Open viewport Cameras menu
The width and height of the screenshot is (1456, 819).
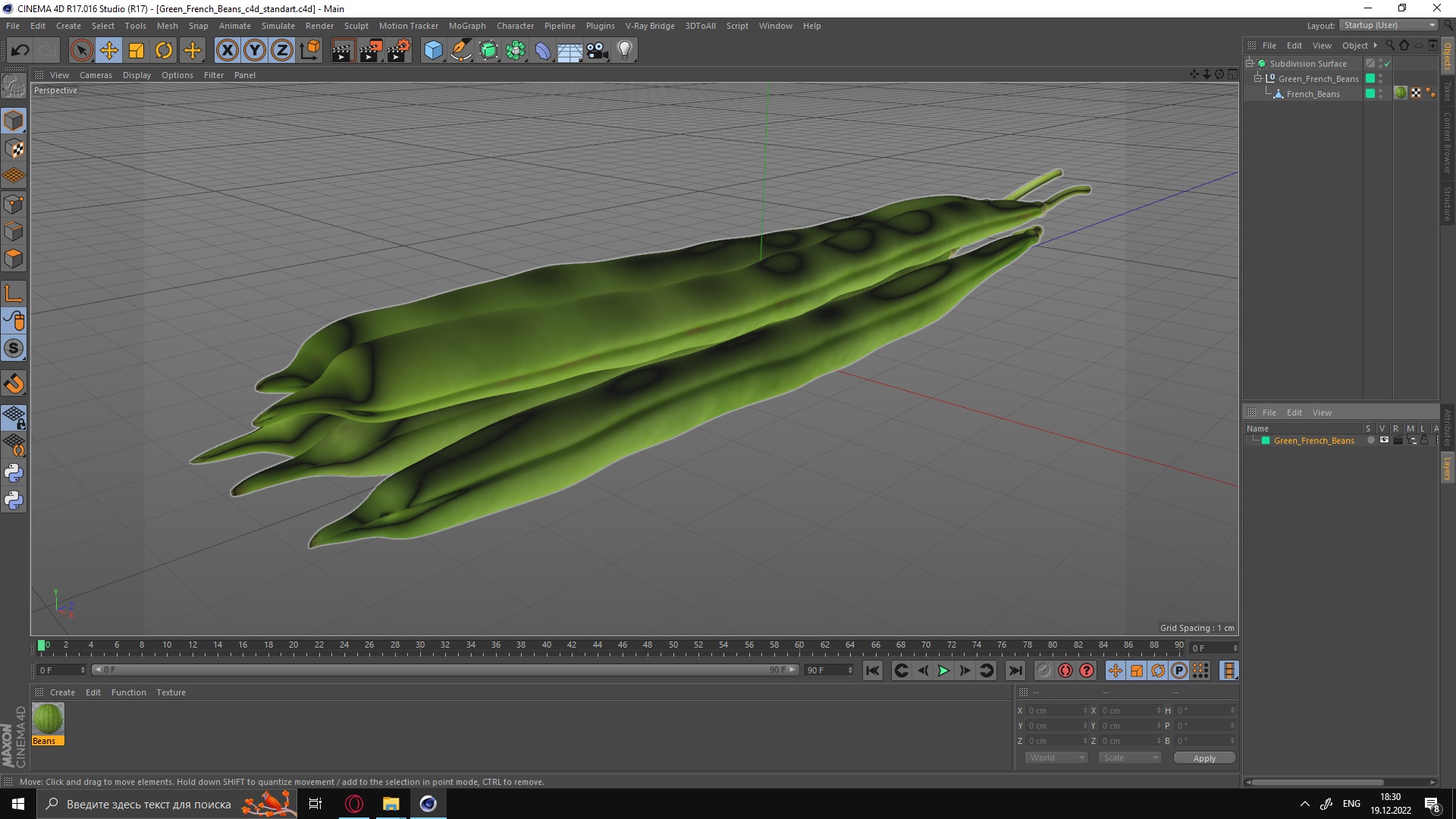tap(96, 75)
